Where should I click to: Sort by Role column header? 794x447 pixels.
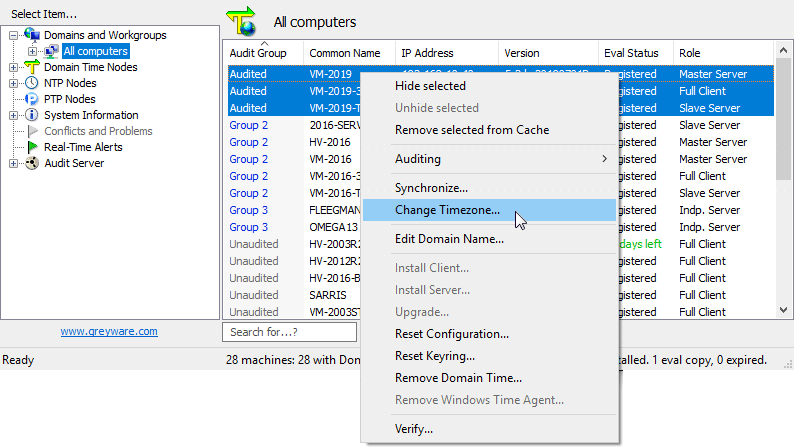pos(724,53)
